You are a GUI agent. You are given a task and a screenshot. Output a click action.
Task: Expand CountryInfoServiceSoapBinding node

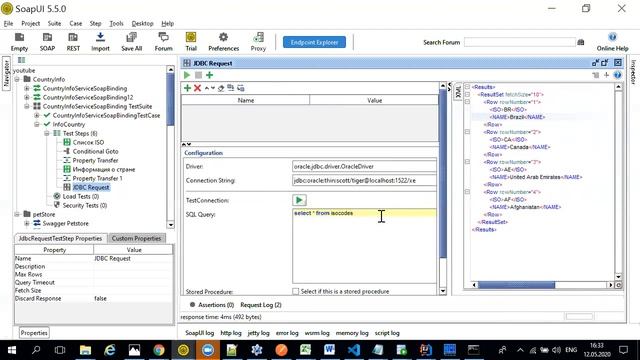(27, 88)
